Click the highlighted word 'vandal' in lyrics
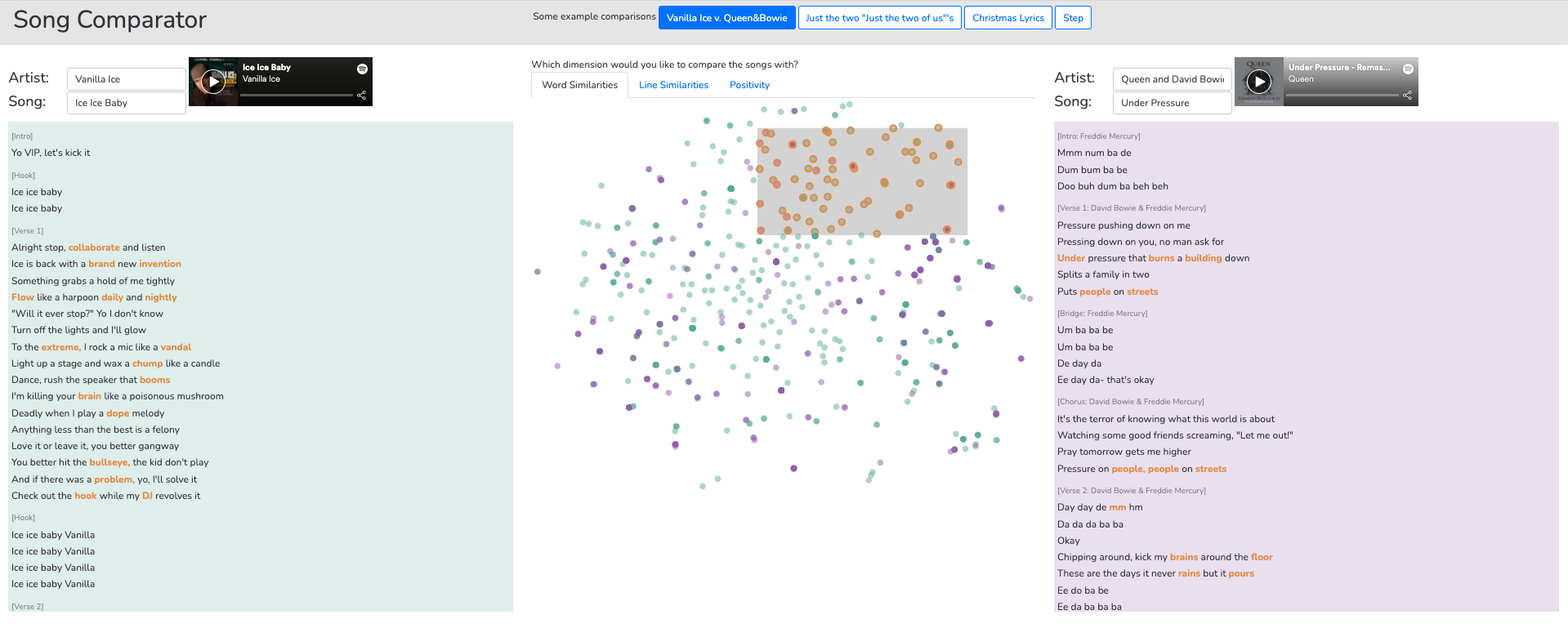Viewport: 1568px width, 628px height. (x=176, y=347)
